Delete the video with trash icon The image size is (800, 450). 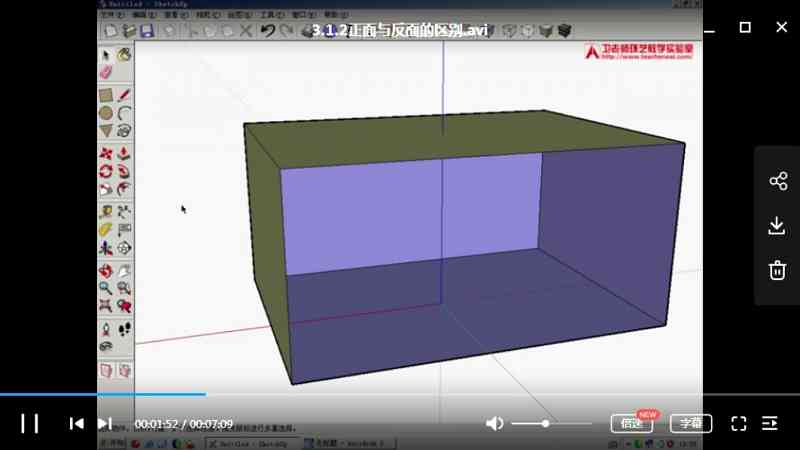(x=777, y=270)
